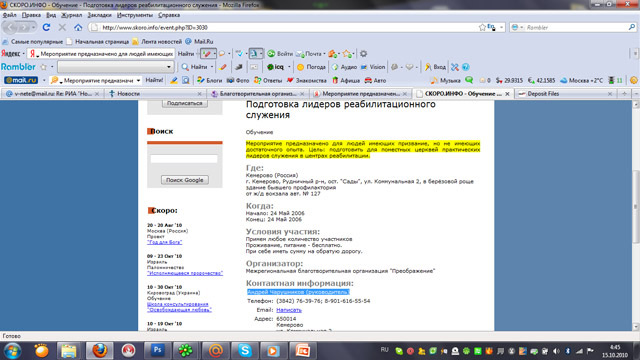The width and height of the screenshot is (640, 360).
Task: Open the ICQ toolbar icon
Action: click(x=276, y=67)
